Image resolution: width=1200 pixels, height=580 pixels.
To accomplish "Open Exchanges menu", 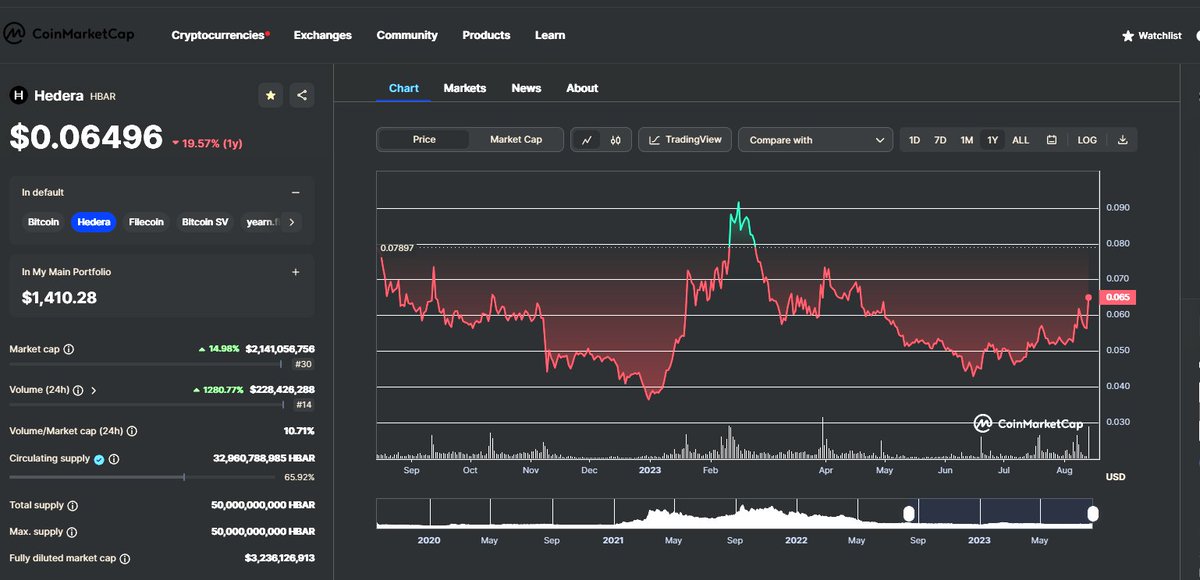I will pyautogui.click(x=323, y=35).
